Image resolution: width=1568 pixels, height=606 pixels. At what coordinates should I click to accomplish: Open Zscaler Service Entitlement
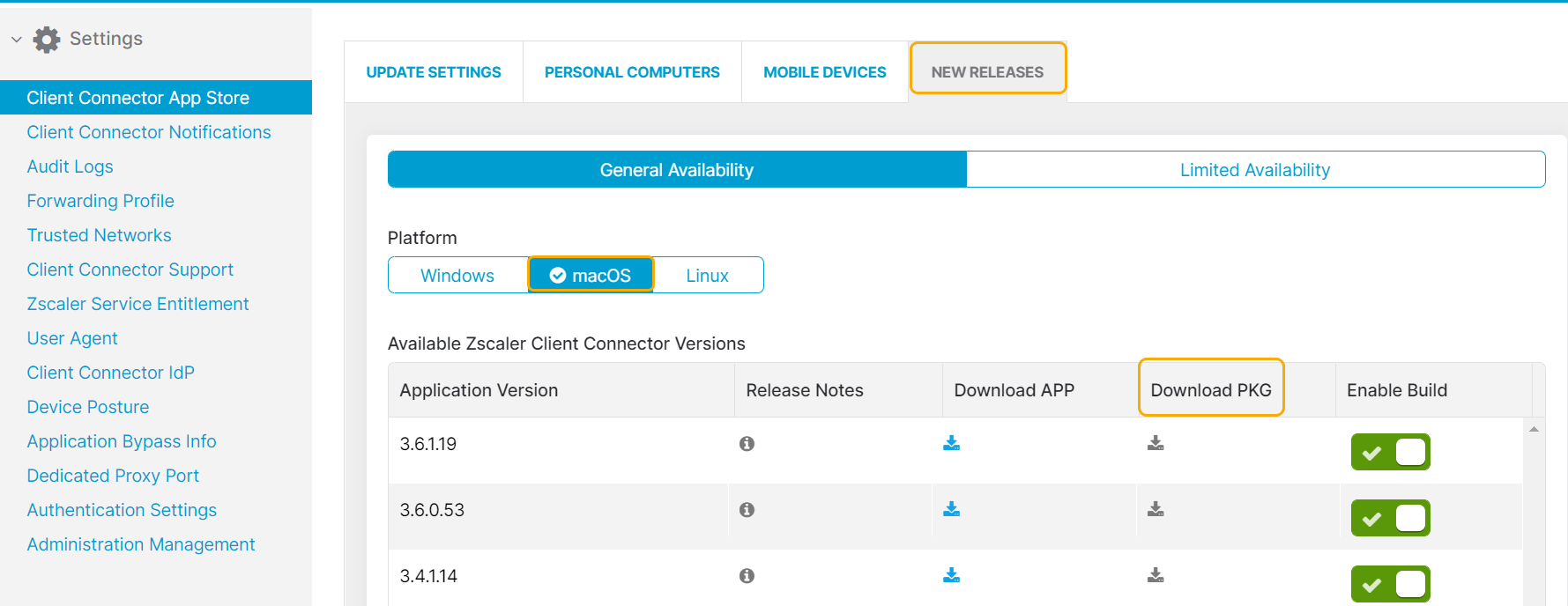coord(138,304)
